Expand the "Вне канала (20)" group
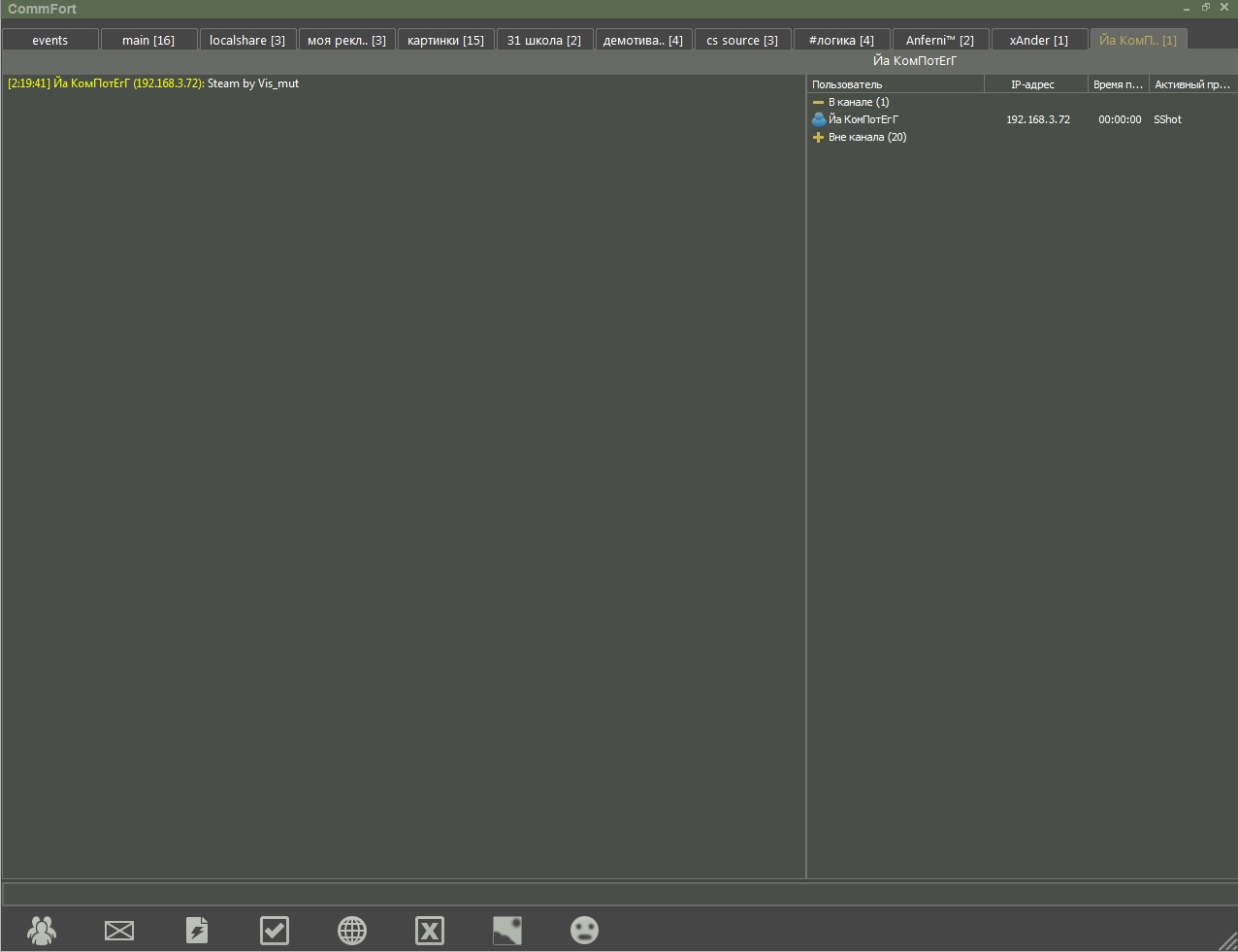 [x=818, y=137]
